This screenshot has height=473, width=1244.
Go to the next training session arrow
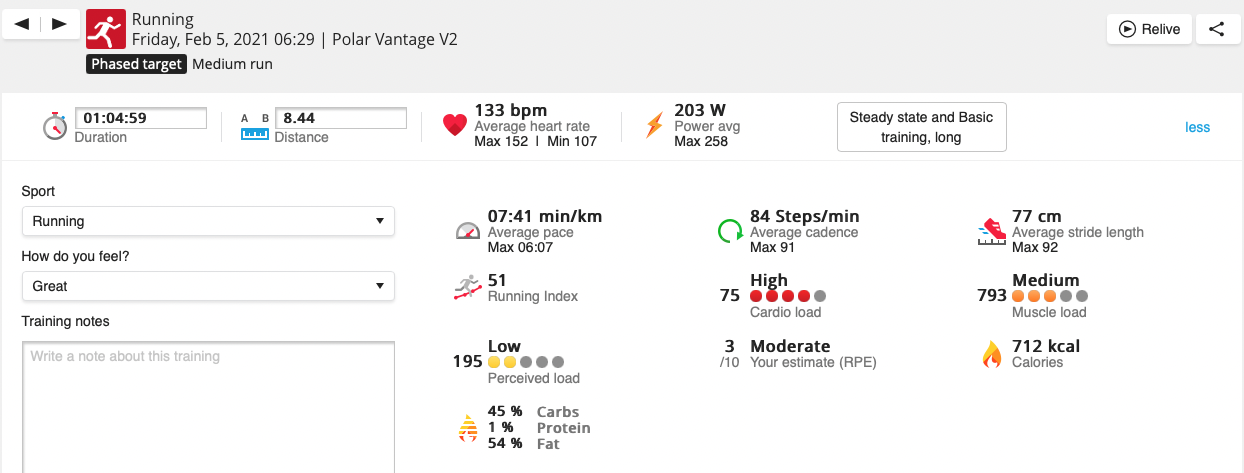60,24
